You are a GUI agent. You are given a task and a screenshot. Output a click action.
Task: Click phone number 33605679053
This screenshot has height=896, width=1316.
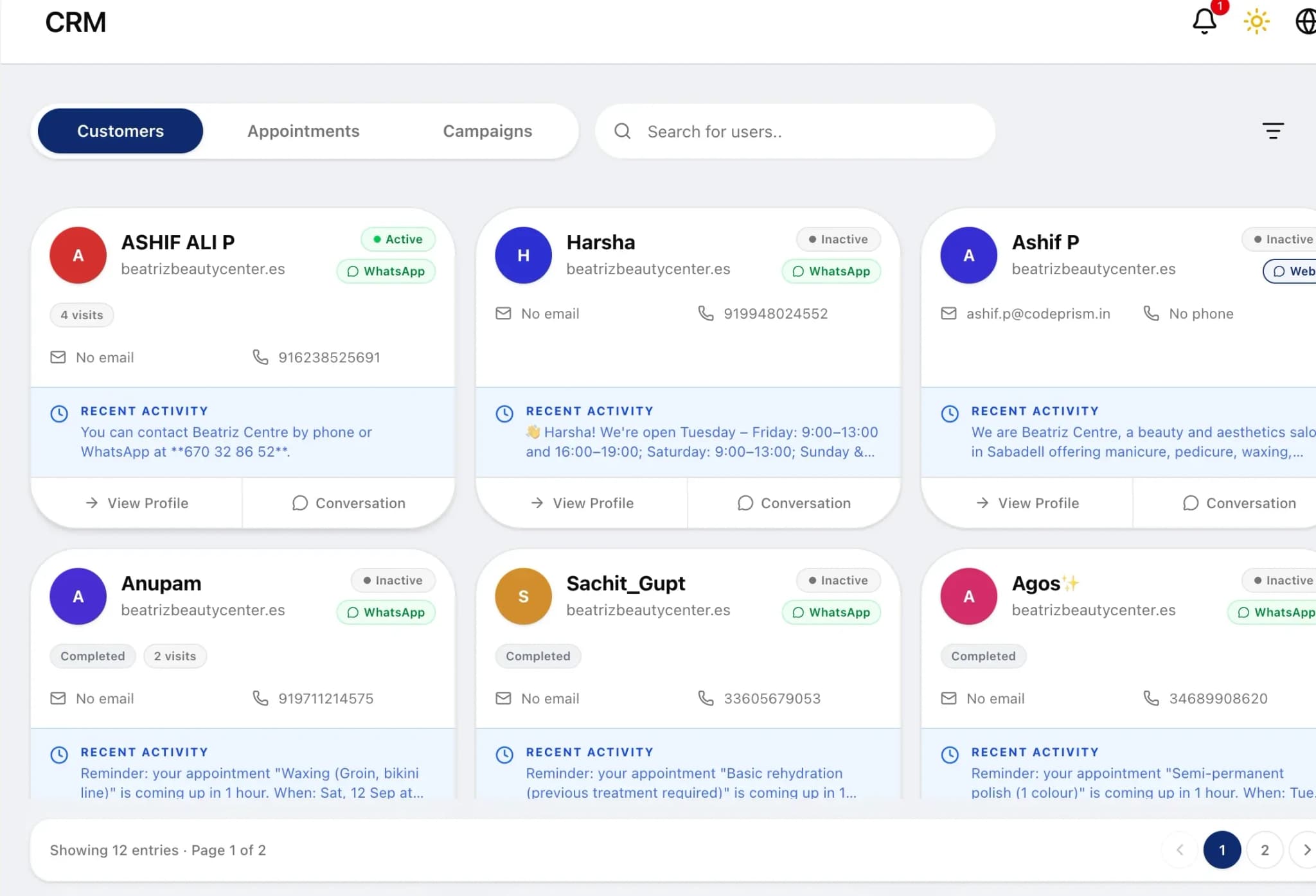pyautogui.click(x=772, y=698)
